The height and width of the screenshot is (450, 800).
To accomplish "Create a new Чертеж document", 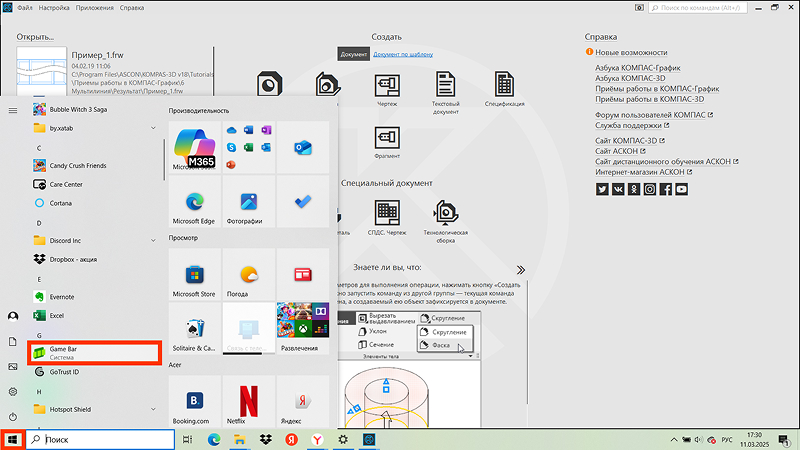I will (387, 90).
